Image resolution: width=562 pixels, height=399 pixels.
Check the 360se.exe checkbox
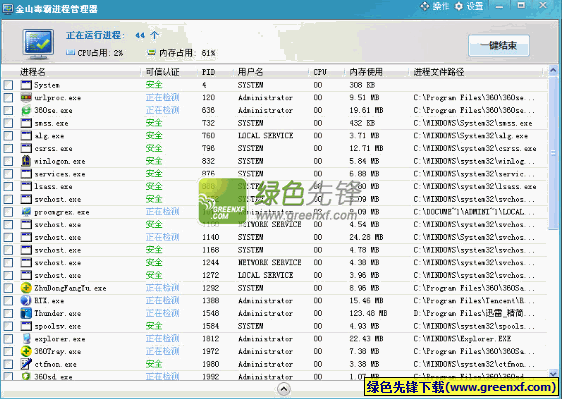[8, 110]
